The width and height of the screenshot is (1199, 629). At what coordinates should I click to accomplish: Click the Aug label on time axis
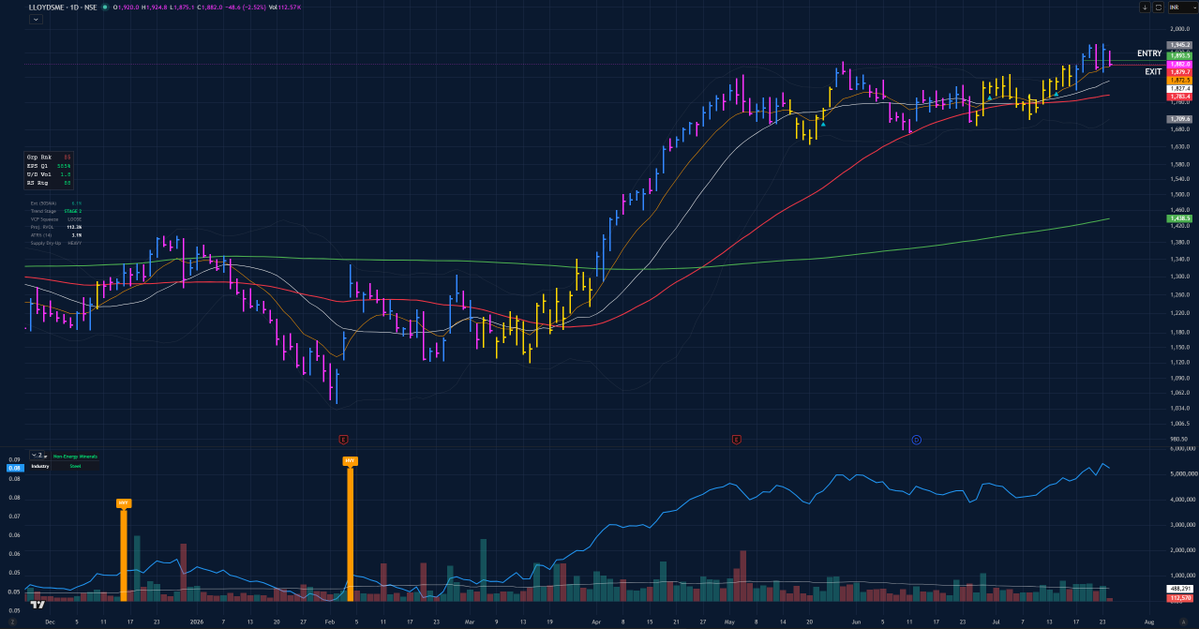1149,622
